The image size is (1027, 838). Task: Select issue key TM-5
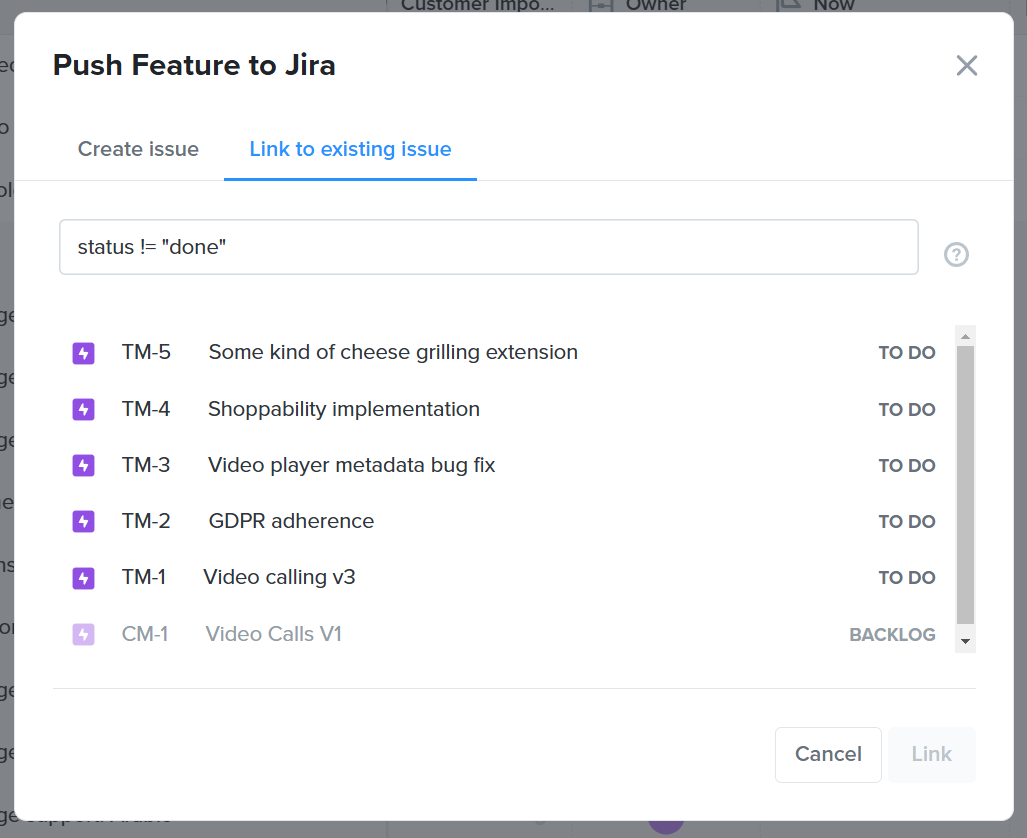click(x=146, y=352)
